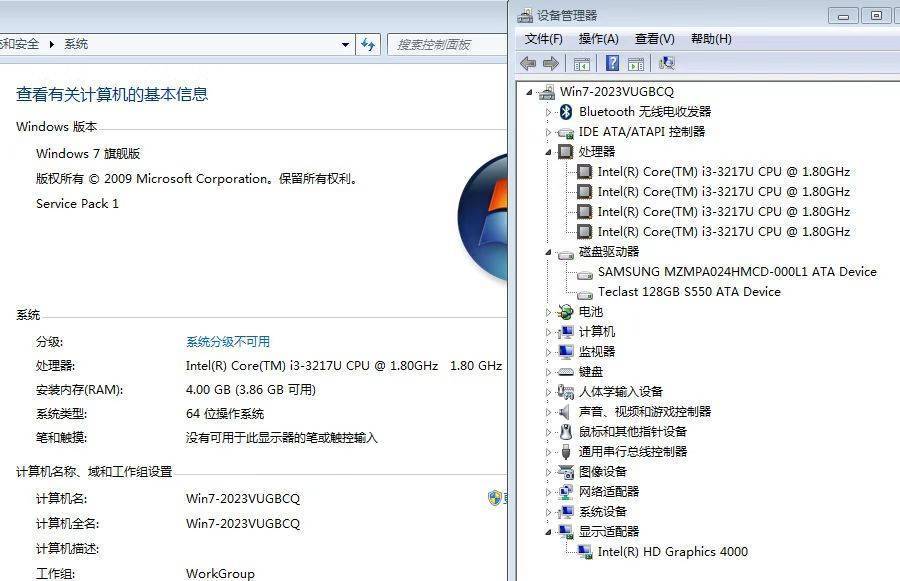Screen dimensions: 900x581
Task: Select the SAMSUNG MZMPA024HMCD-000L1 ATA Device label
Action: 737,272
